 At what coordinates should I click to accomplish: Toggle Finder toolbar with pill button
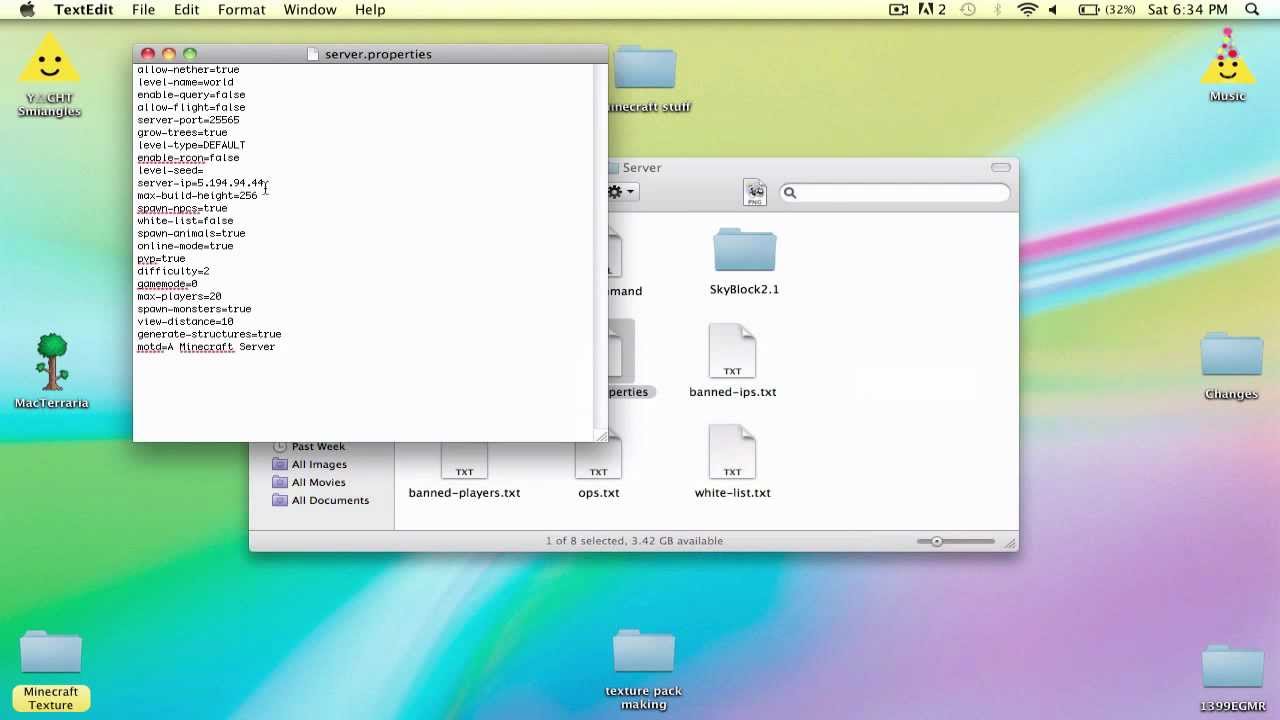pos(1001,168)
